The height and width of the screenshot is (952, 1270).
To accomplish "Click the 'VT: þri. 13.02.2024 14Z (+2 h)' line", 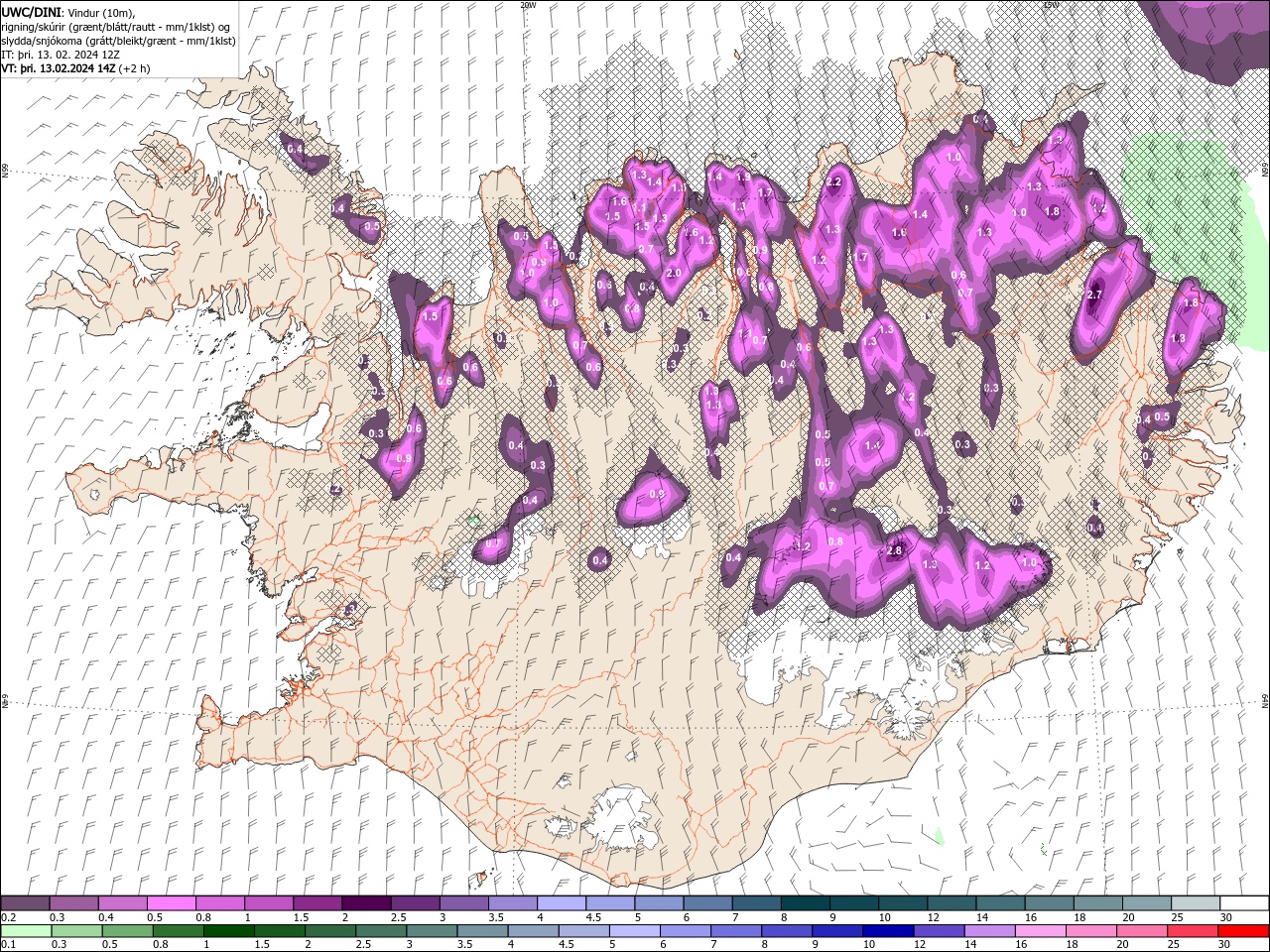I will (76, 68).
